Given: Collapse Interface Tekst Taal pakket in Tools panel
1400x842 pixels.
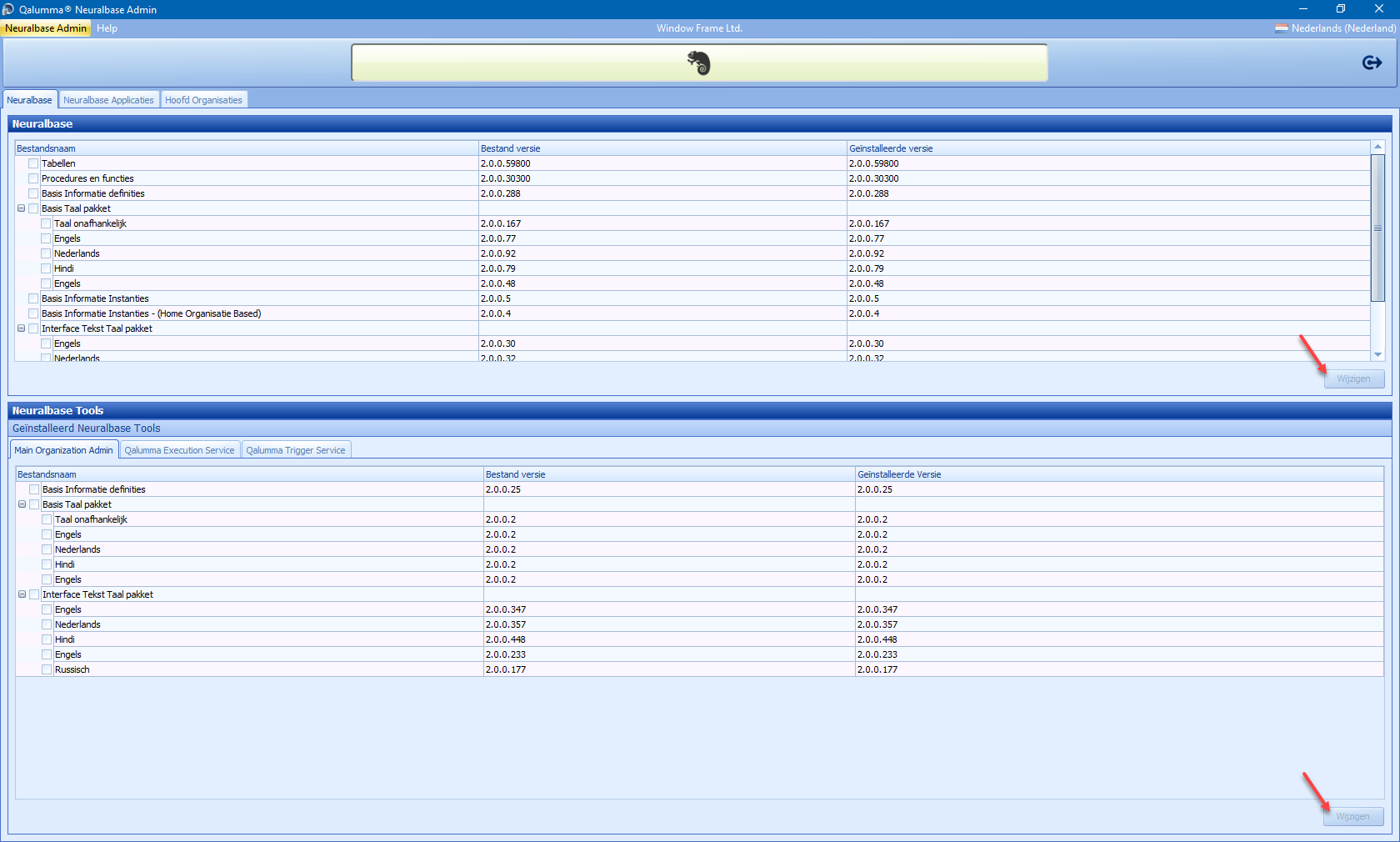Looking at the screenshot, I should (22, 594).
